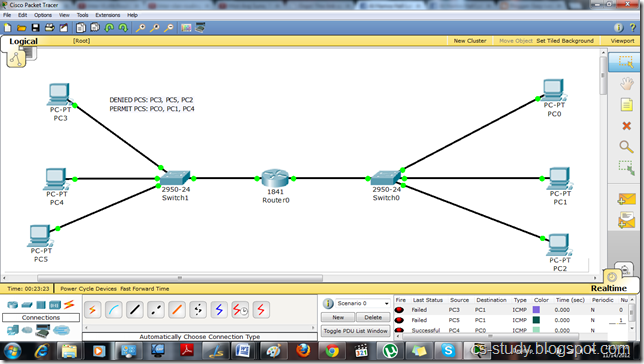This screenshot has width=644, height=364.
Task: Toggle the PC5 fire indicator
Action: point(399,320)
